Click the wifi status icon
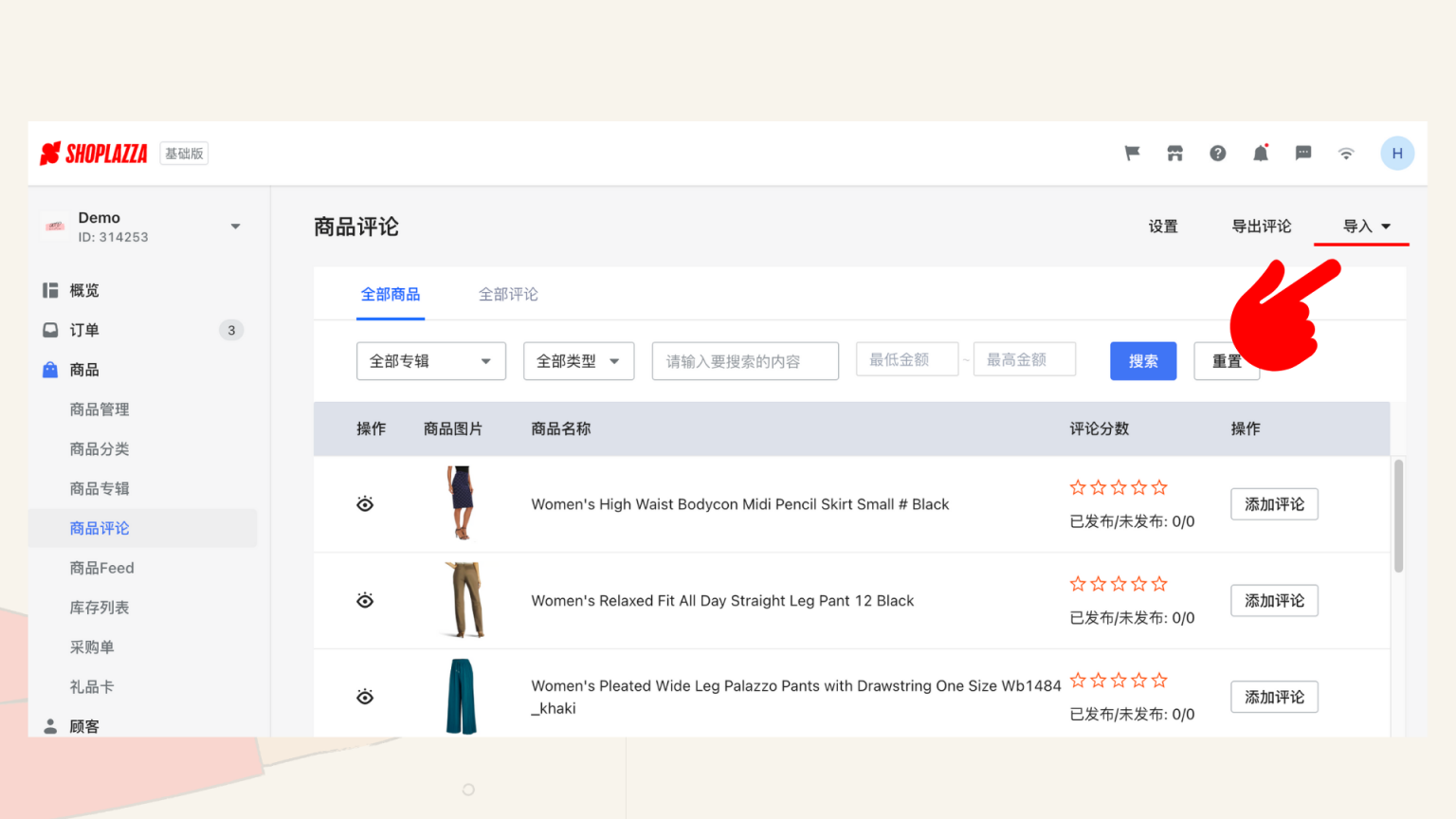Image resolution: width=1456 pixels, height=819 pixels. [1346, 154]
